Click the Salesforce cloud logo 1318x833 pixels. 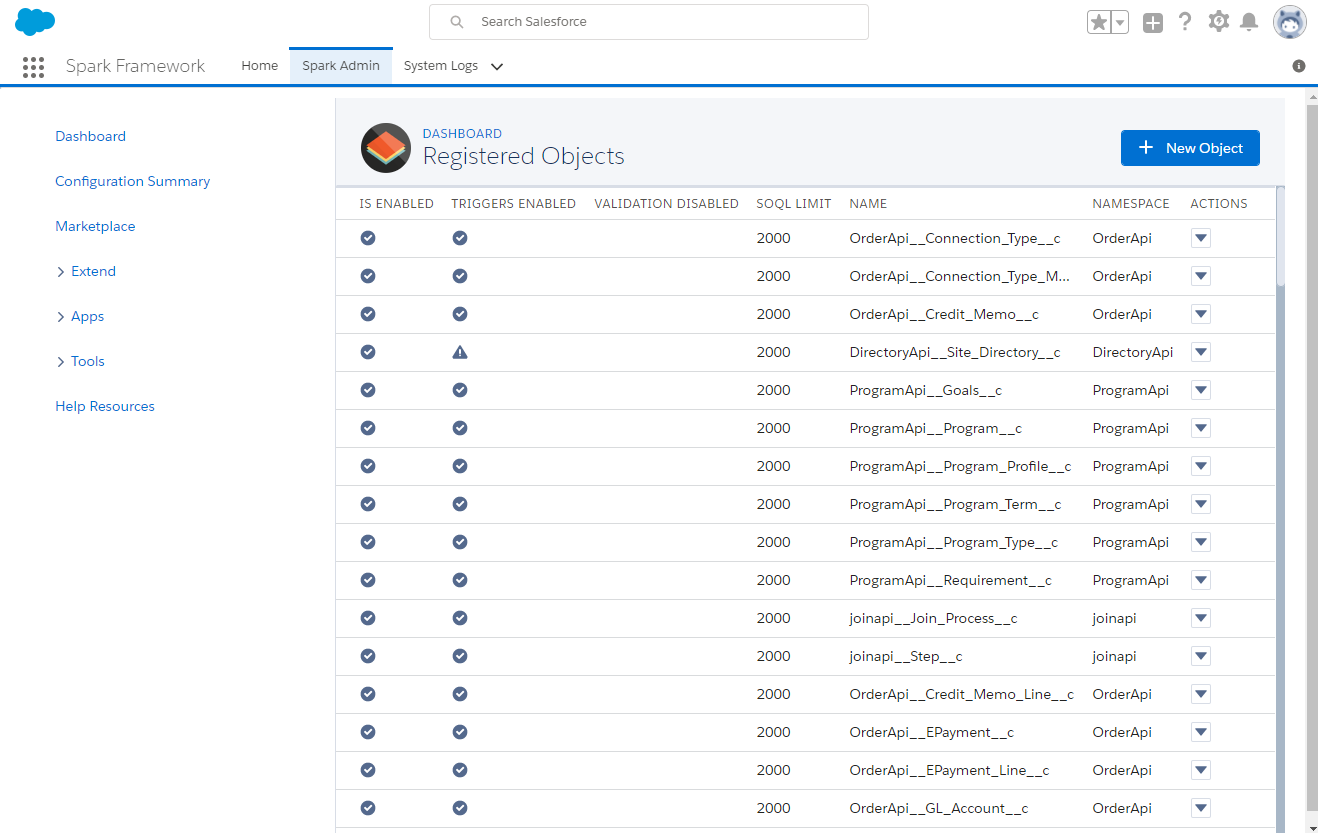click(x=34, y=21)
